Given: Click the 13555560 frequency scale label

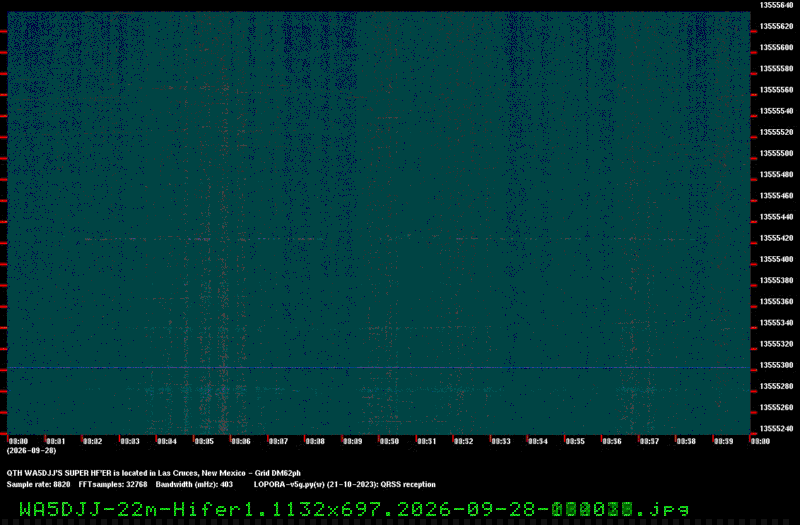Looking at the screenshot, I should [777, 90].
